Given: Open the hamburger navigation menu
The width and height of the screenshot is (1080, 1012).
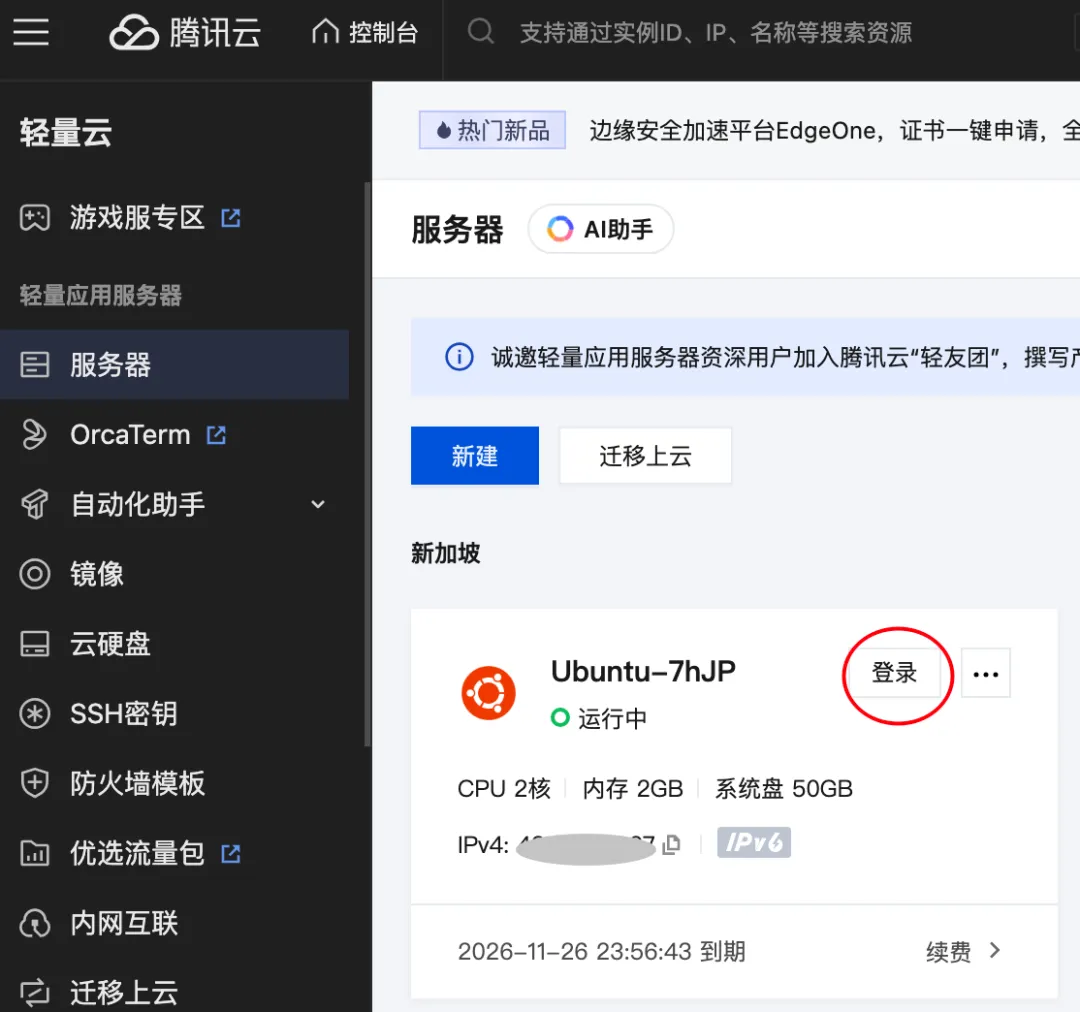Looking at the screenshot, I should click(31, 32).
